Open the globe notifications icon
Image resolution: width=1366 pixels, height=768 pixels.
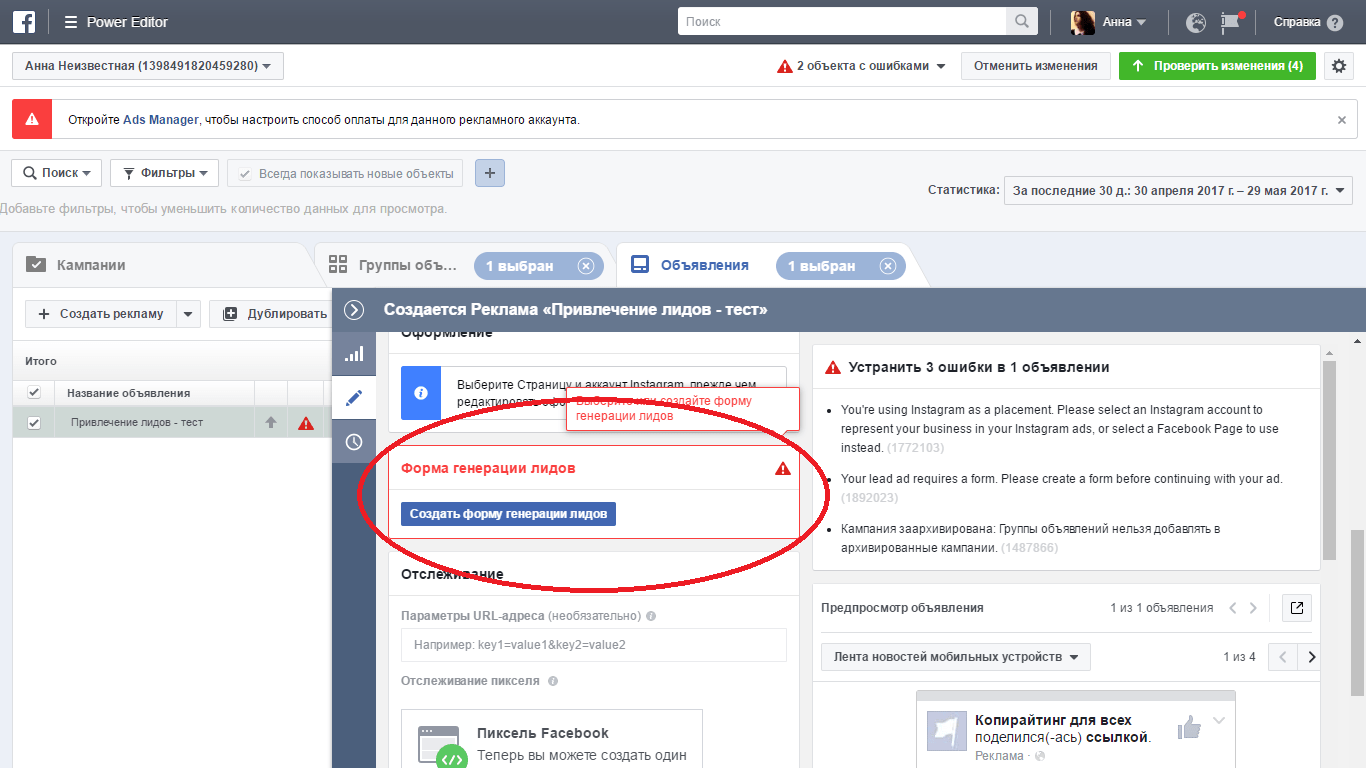pyautogui.click(x=1195, y=22)
